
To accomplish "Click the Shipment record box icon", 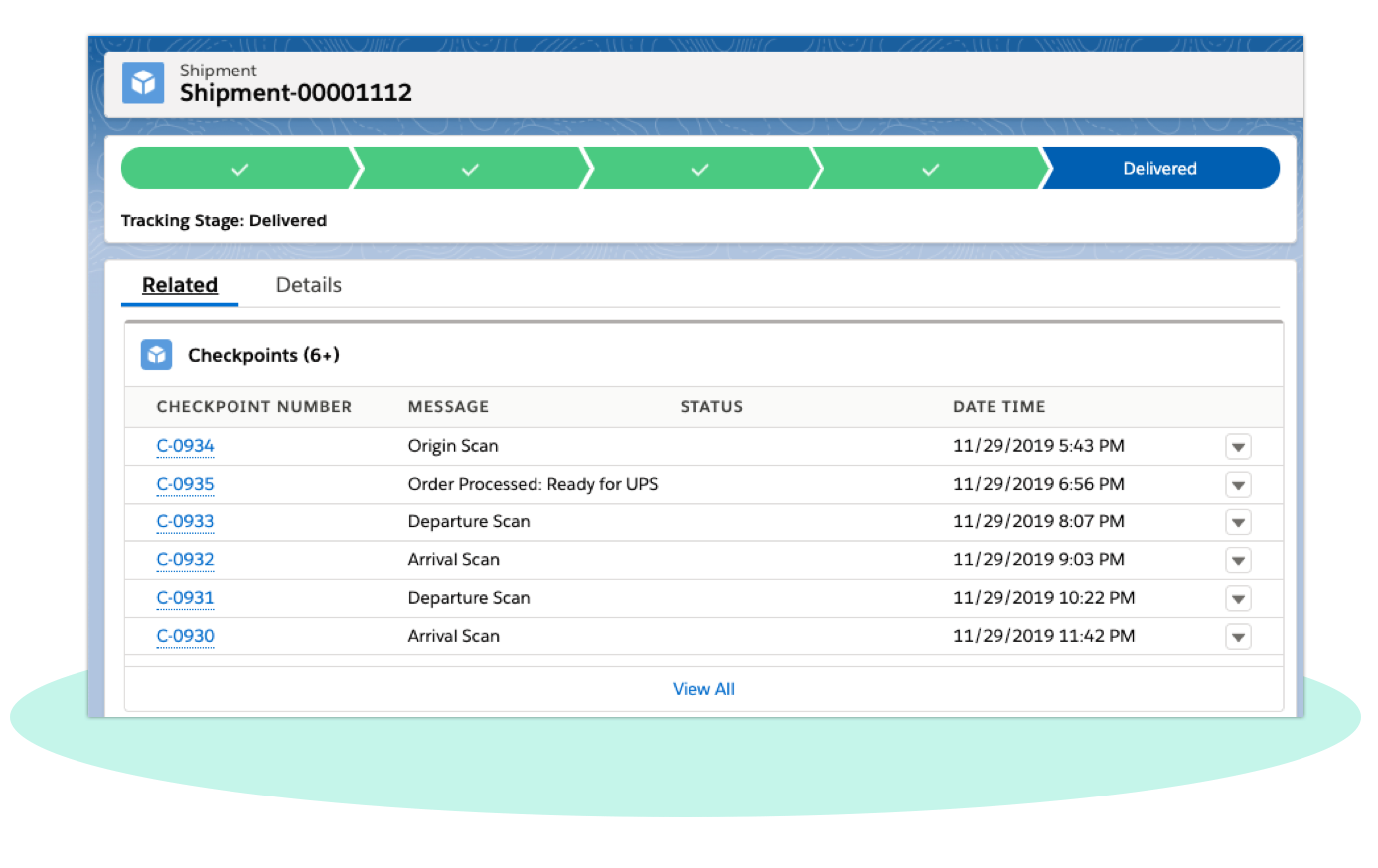I will pos(143,82).
